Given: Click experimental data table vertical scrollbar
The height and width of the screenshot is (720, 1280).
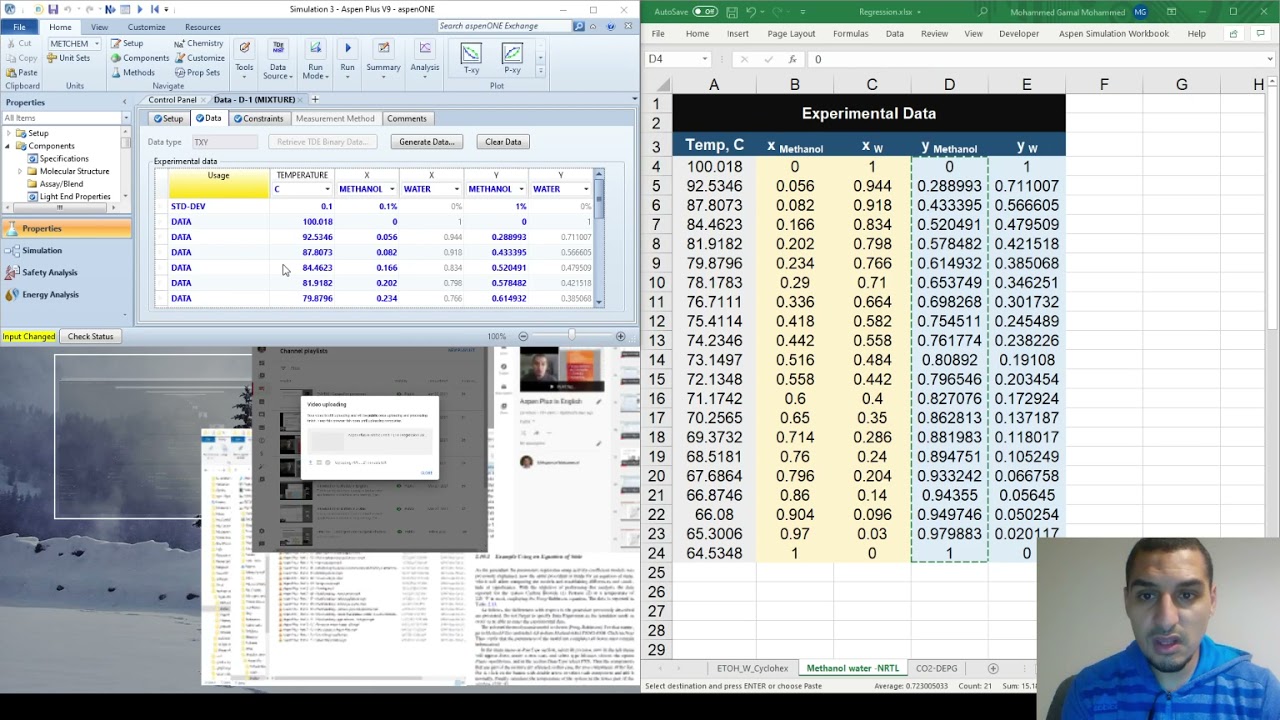Looking at the screenshot, I should 599,237.
